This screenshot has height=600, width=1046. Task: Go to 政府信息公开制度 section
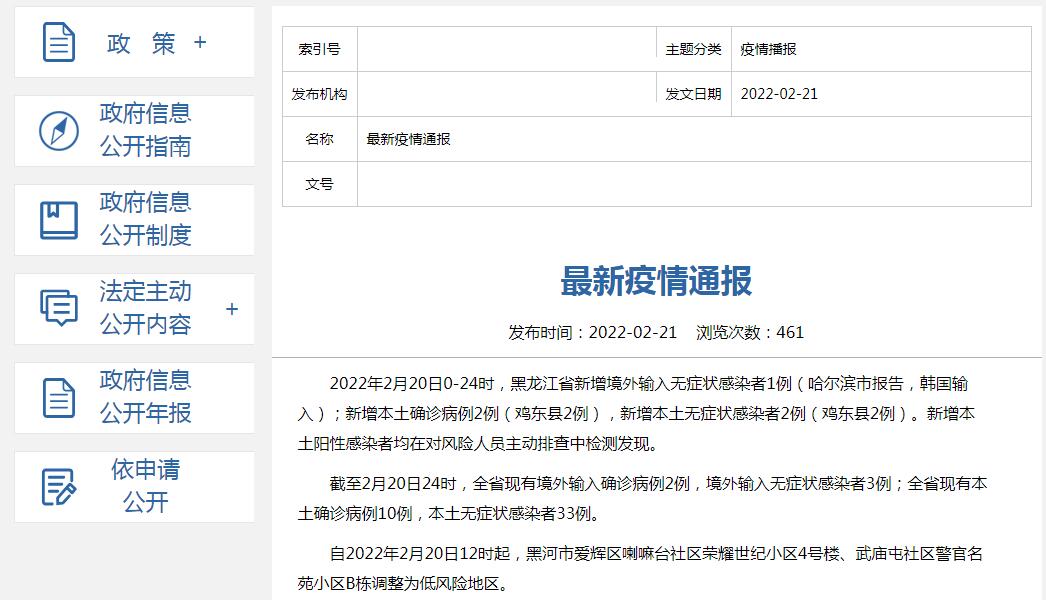click(145, 219)
